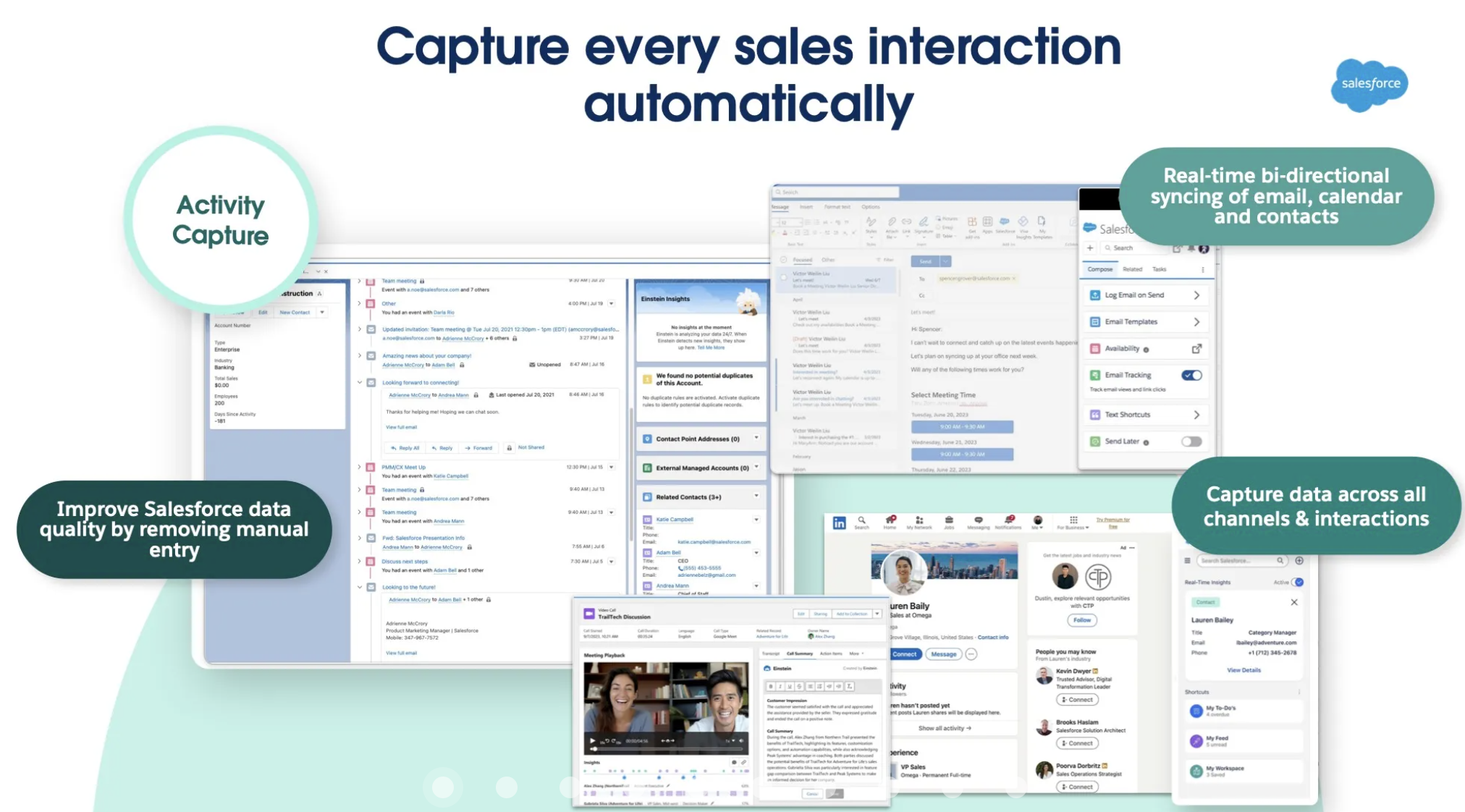Open Send button dropdown arrow
Image resolution: width=1465 pixels, height=812 pixels.
(x=946, y=261)
